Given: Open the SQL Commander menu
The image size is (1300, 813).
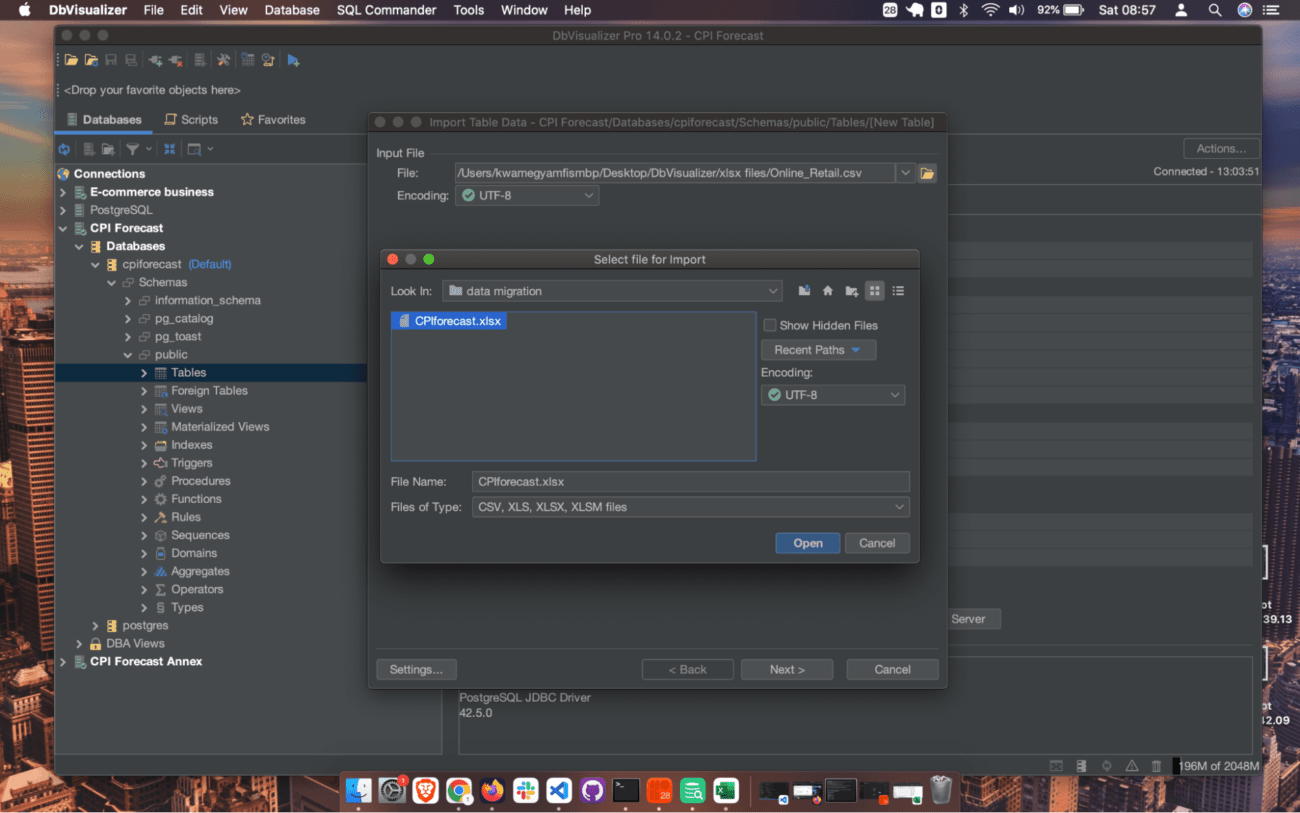Looking at the screenshot, I should click(386, 10).
